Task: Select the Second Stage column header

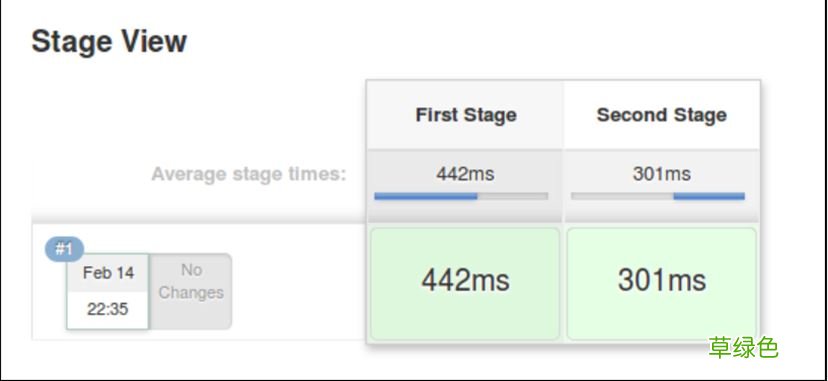Action: (x=662, y=115)
